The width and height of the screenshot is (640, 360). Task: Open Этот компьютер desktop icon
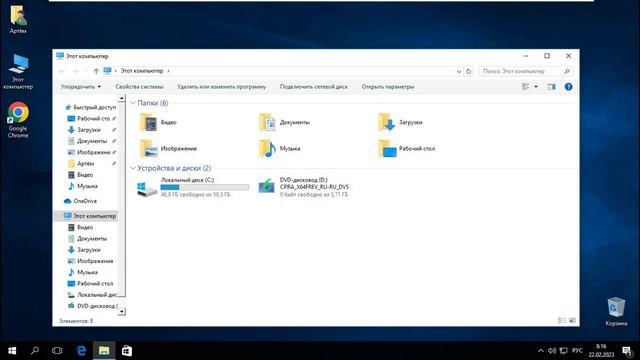[18, 71]
